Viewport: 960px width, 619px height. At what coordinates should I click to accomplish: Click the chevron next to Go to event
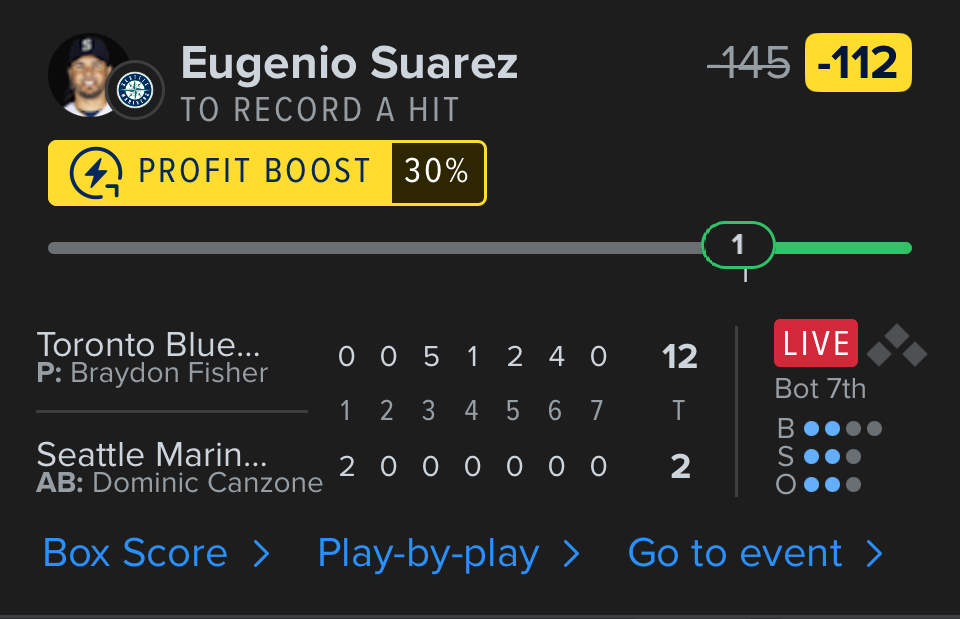pos(874,554)
